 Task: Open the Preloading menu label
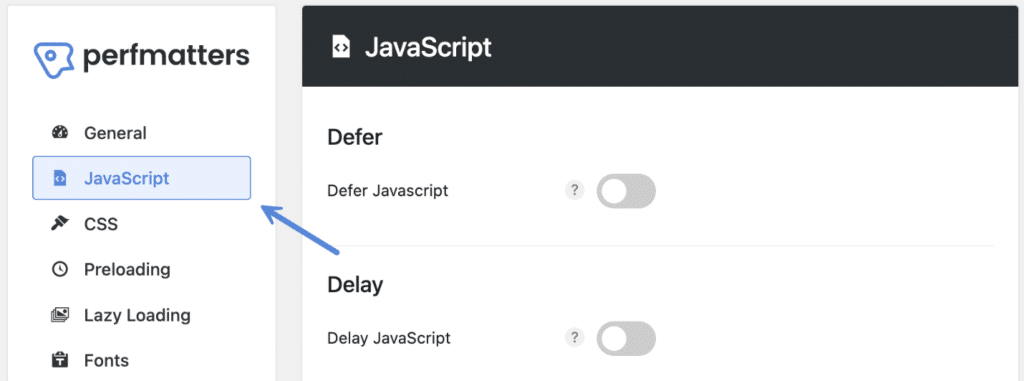pos(127,269)
